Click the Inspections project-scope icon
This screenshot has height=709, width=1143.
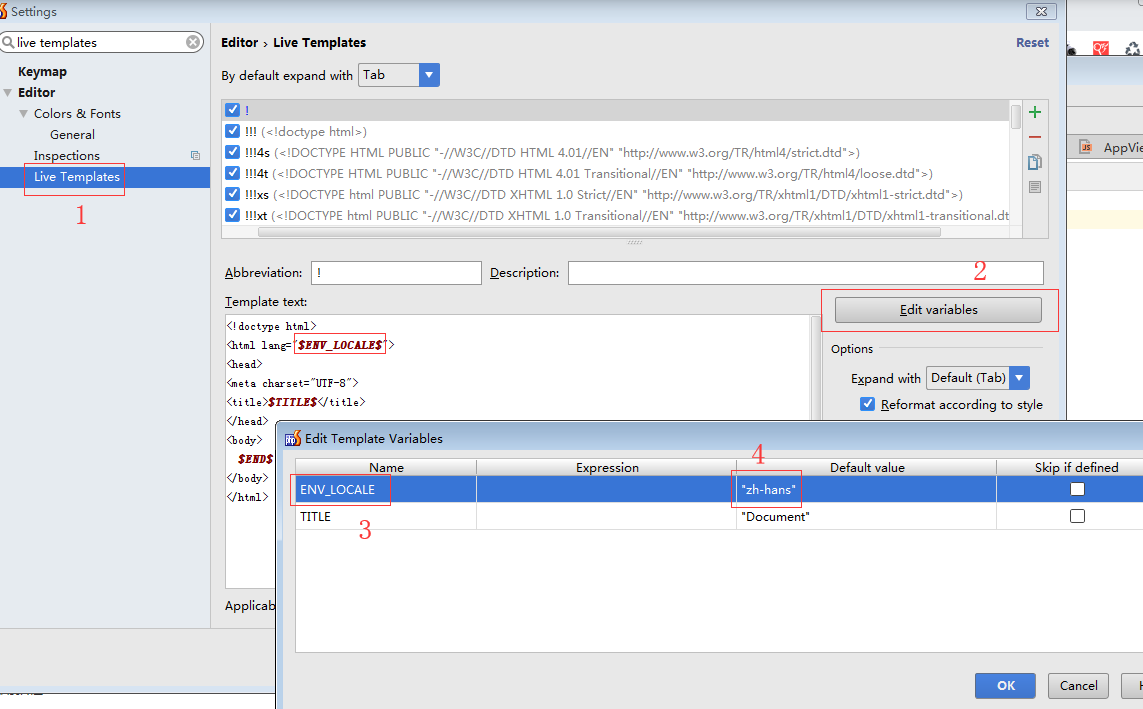point(195,155)
